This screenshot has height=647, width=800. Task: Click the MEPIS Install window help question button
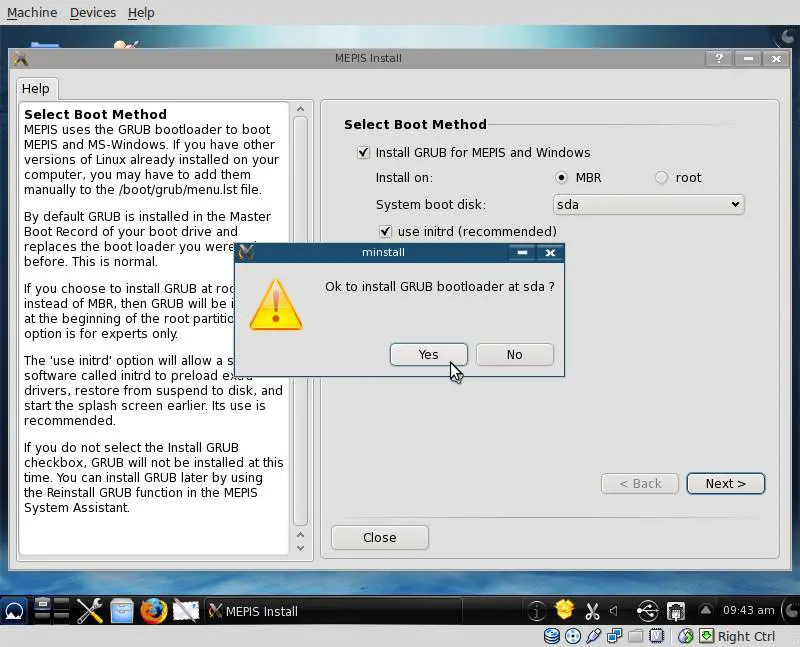pos(719,59)
